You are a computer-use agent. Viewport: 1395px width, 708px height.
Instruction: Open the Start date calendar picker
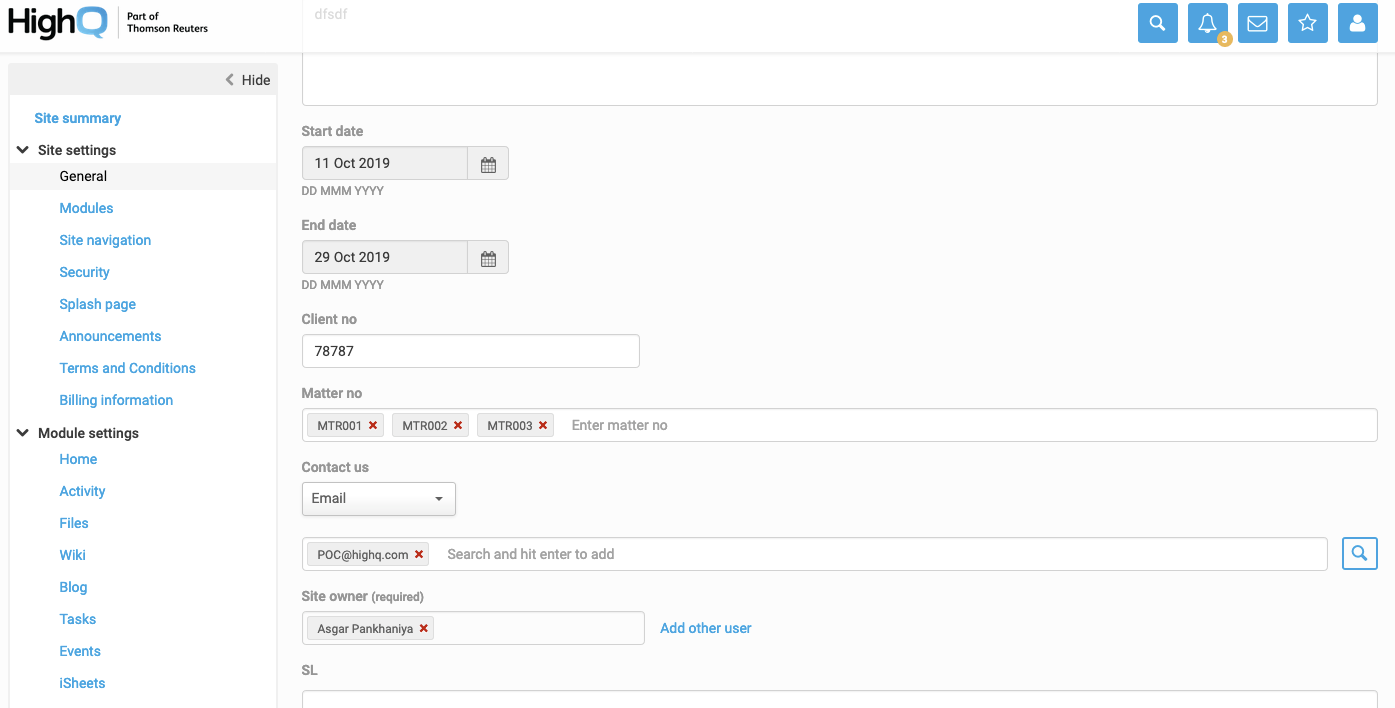pyautogui.click(x=488, y=164)
